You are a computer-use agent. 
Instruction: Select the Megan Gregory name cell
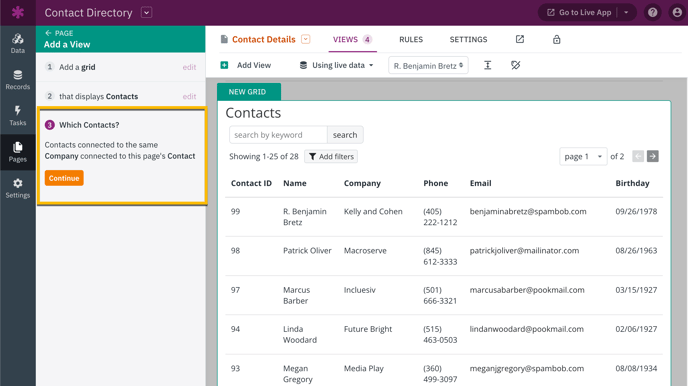(x=297, y=374)
